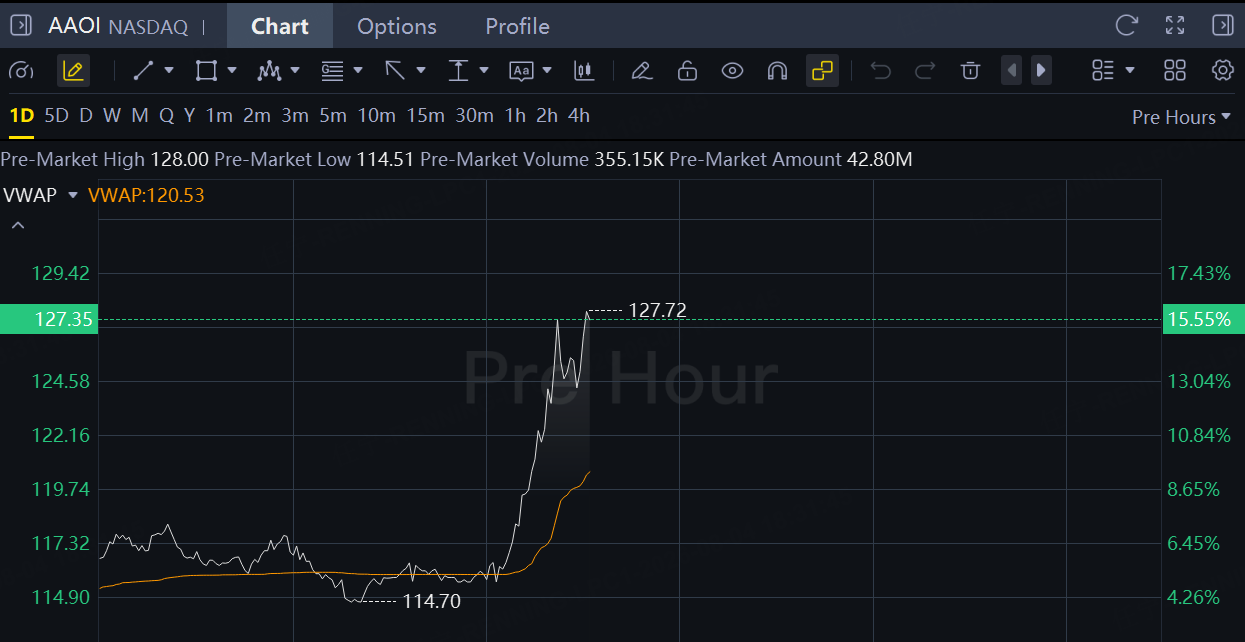
Task: Select the 3m interval
Action: (x=295, y=116)
